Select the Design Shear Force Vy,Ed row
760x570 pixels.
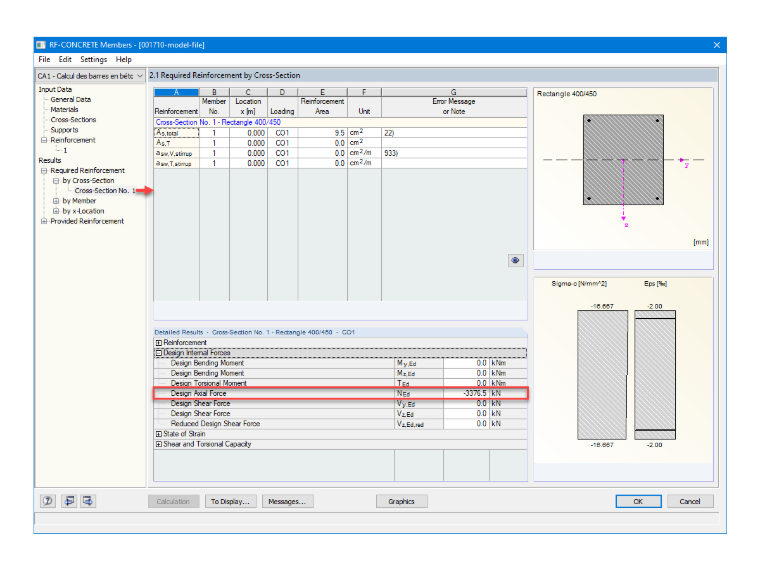click(x=340, y=404)
